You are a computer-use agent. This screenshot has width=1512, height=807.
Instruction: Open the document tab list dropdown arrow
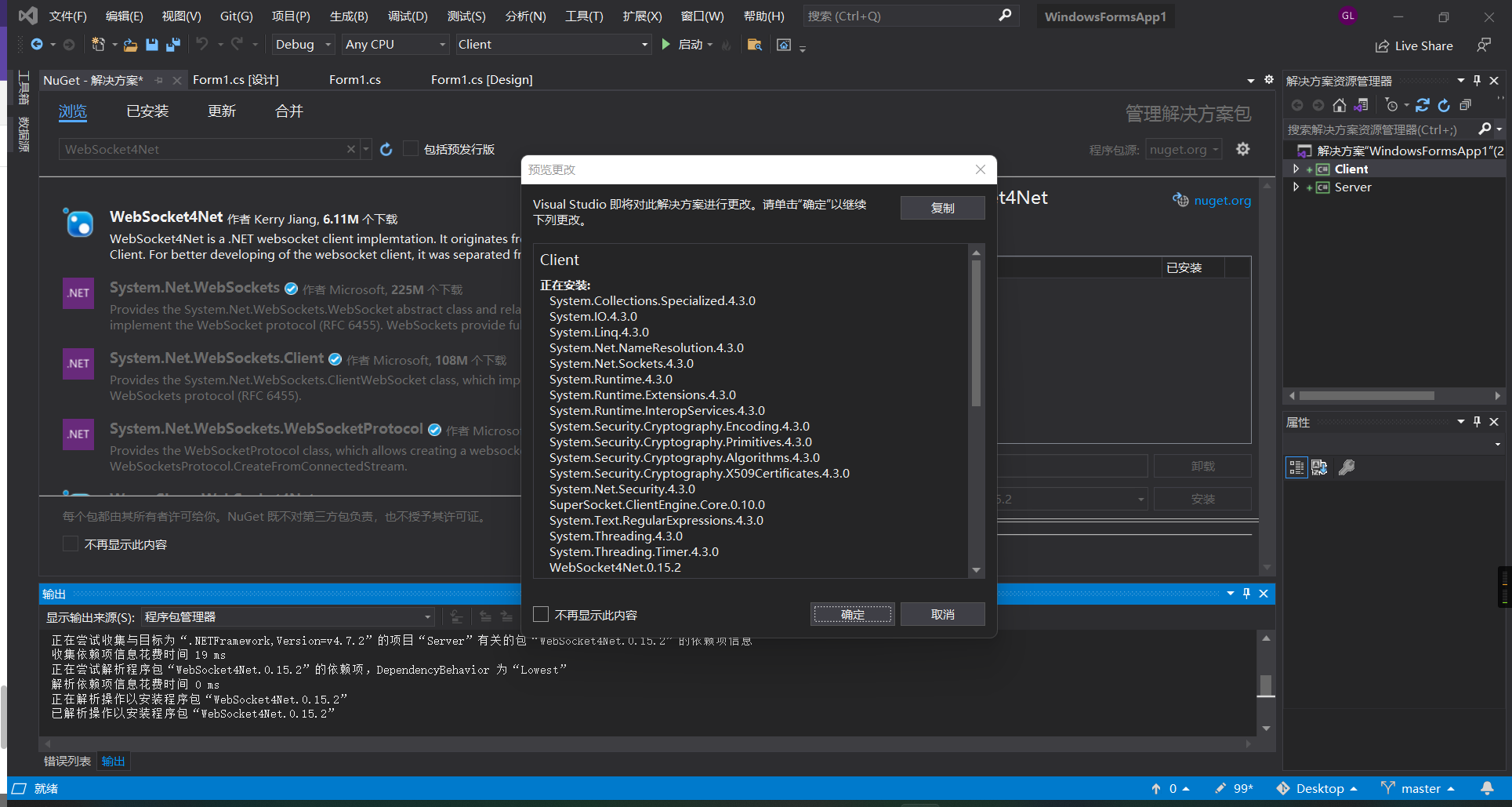1250,80
